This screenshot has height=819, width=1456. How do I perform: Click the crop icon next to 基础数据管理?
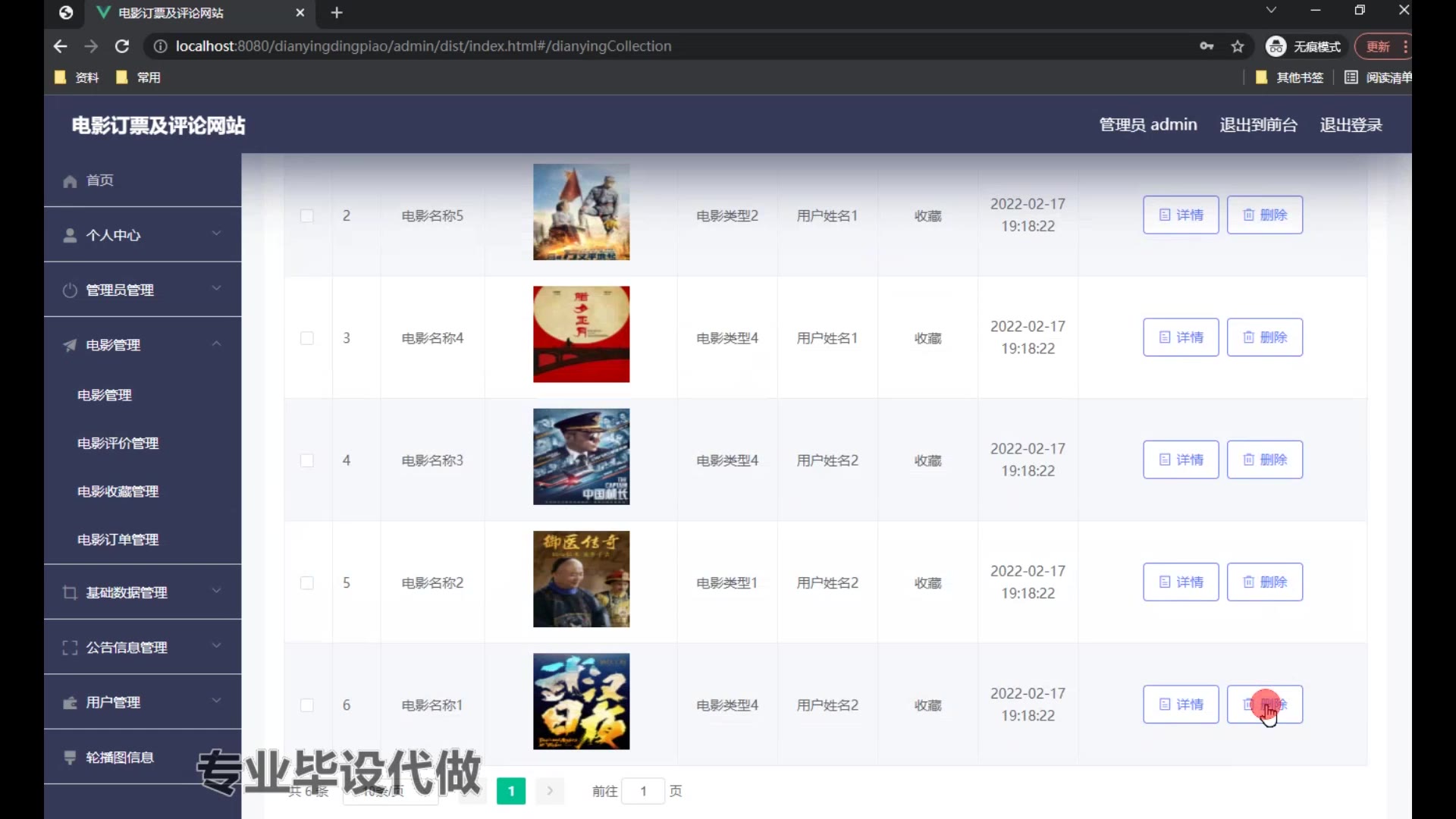click(70, 593)
